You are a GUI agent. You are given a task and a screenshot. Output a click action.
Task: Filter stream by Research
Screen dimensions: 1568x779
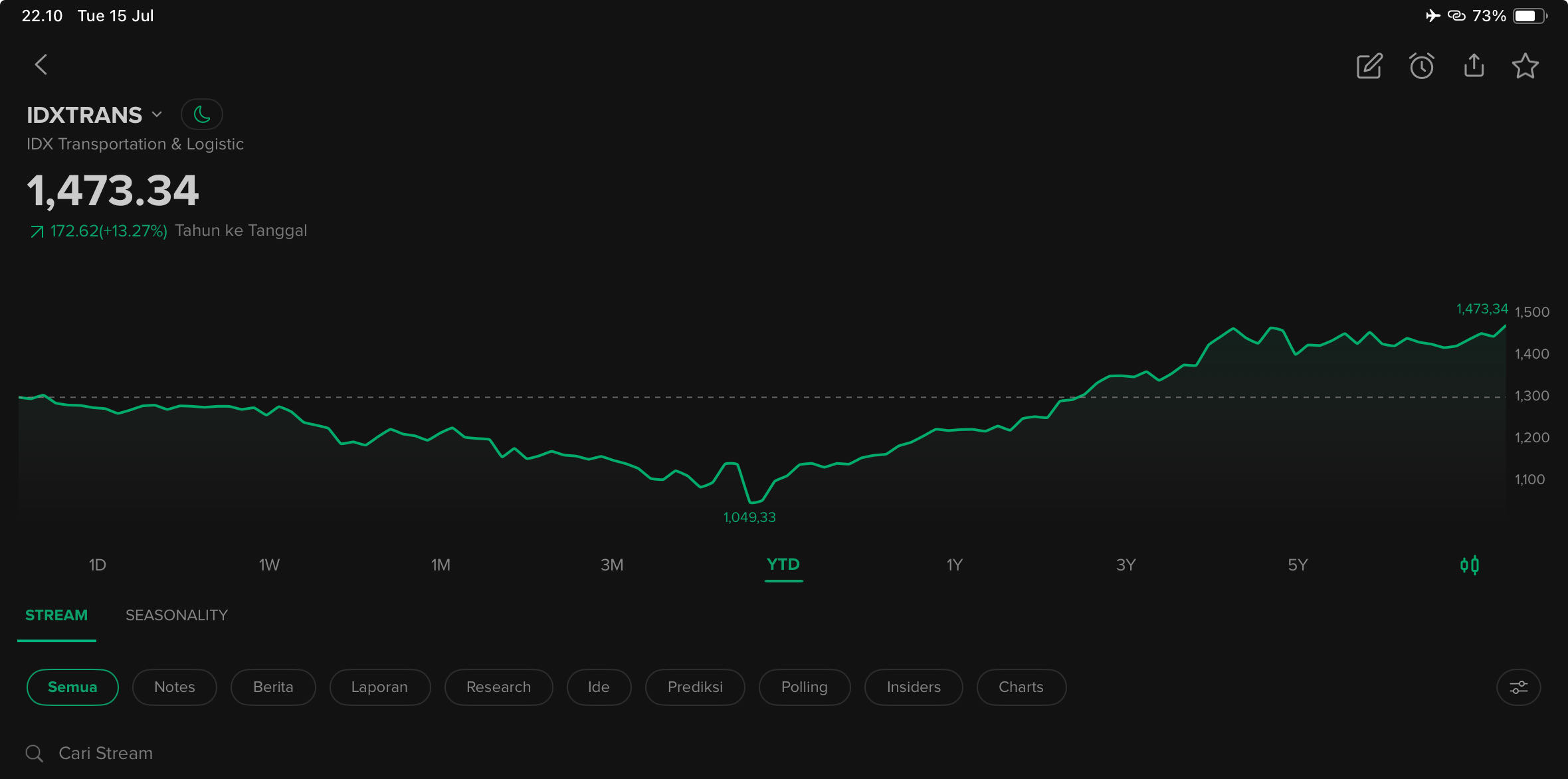point(498,687)
